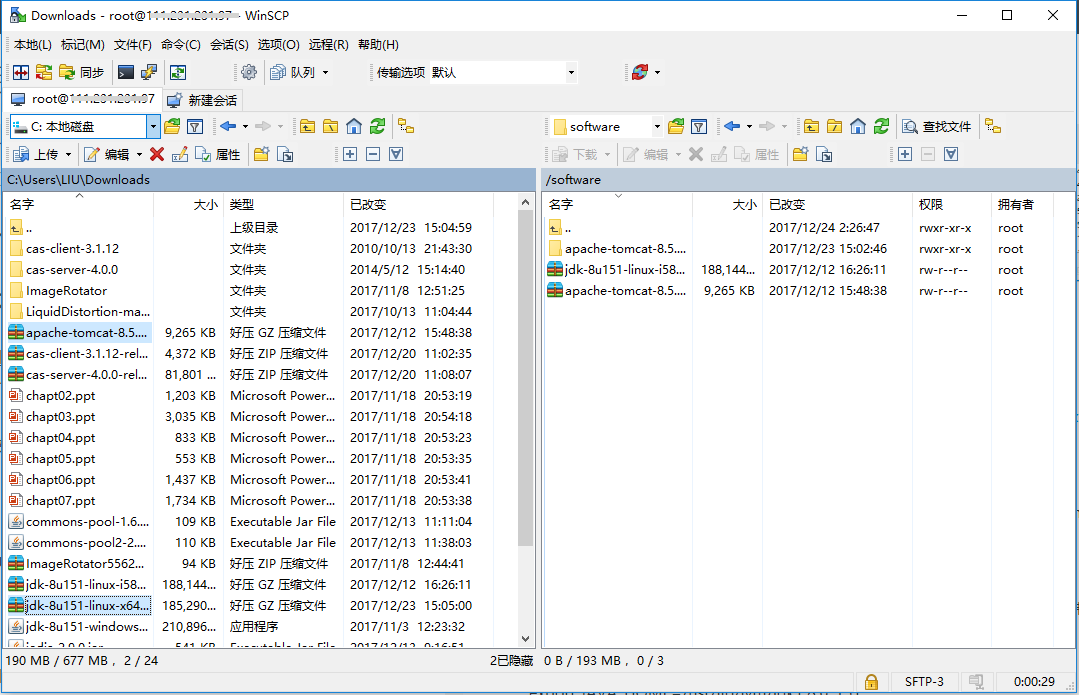This screenshot has width=1079, height=695.
Task: Click the SFTP-3 protocol status indicator
Action: [x=924, y=682]
